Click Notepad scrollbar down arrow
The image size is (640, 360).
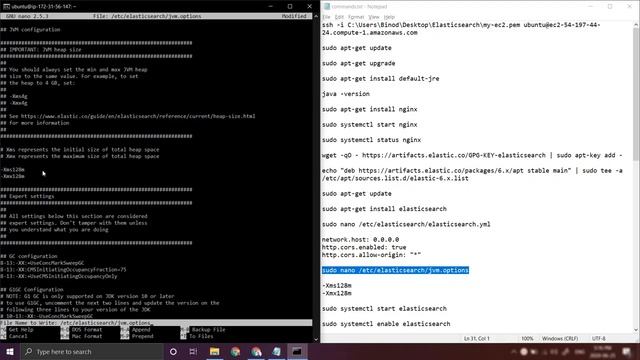coord(636,330)
